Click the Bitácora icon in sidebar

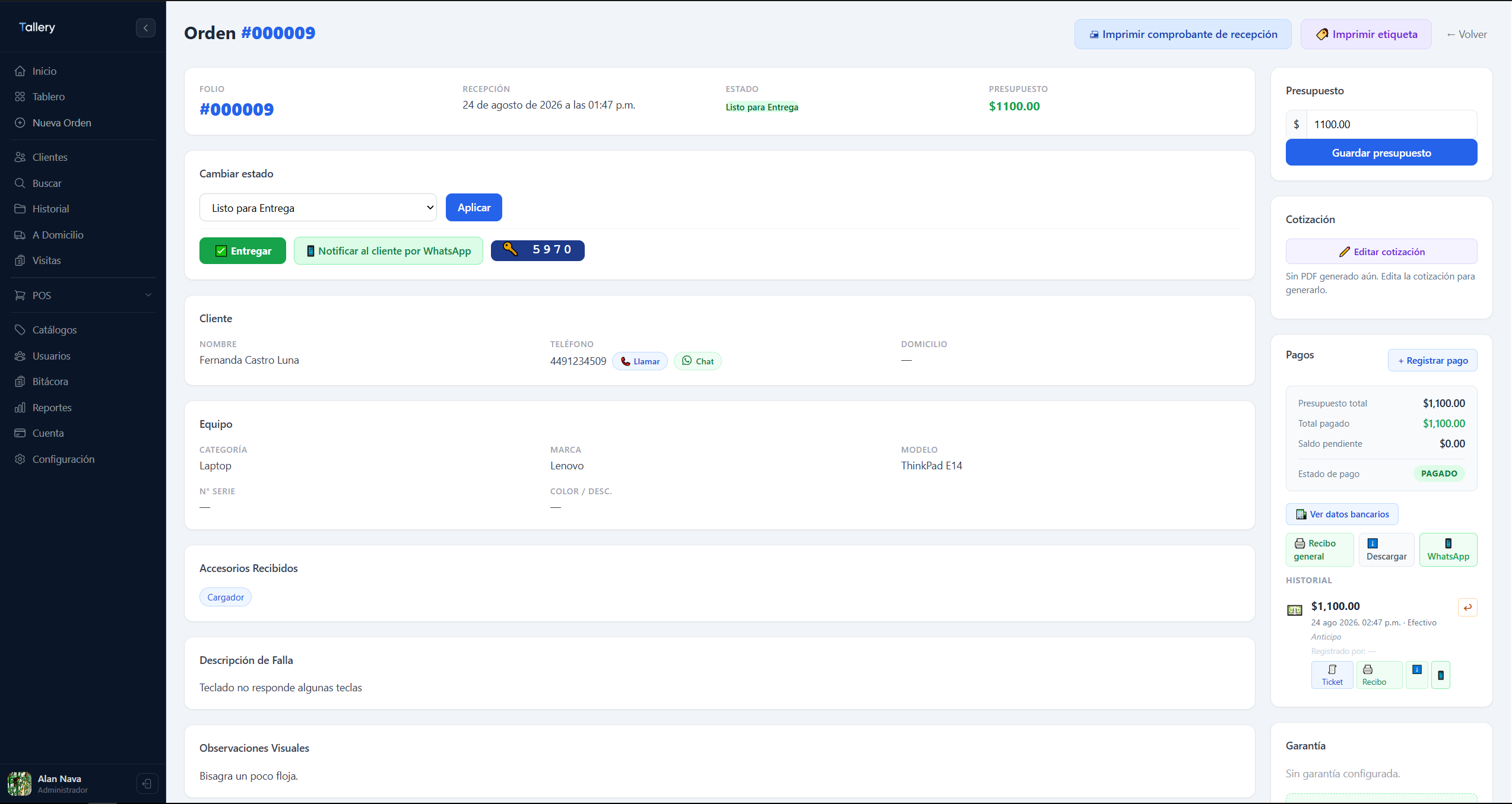tap(20, 382)
